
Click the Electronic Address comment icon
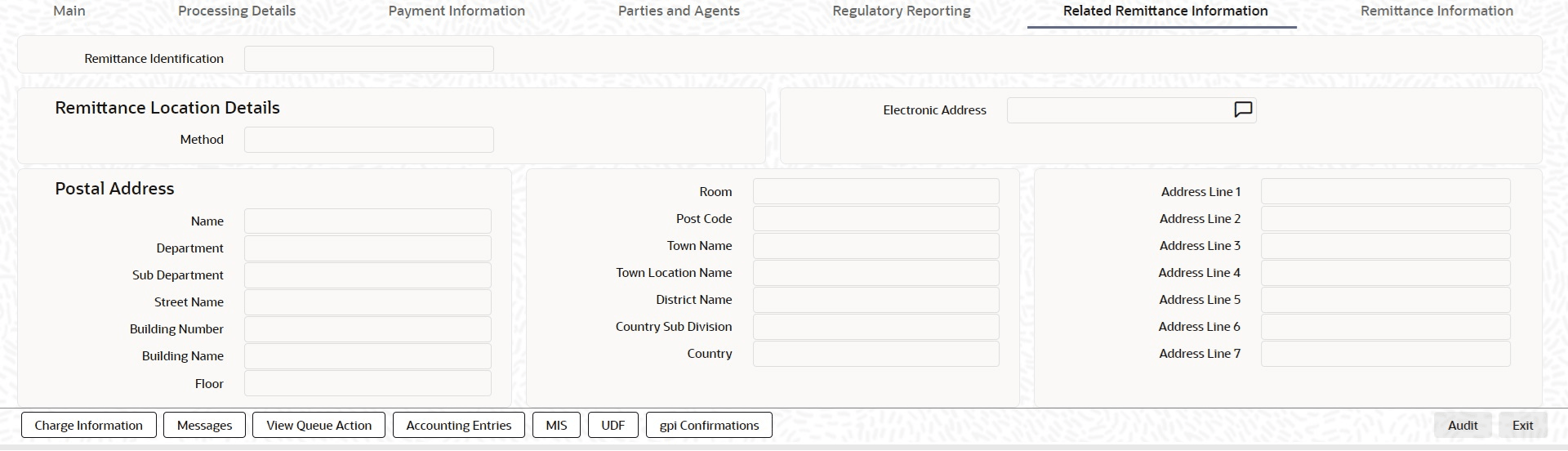click(1242, 110)
